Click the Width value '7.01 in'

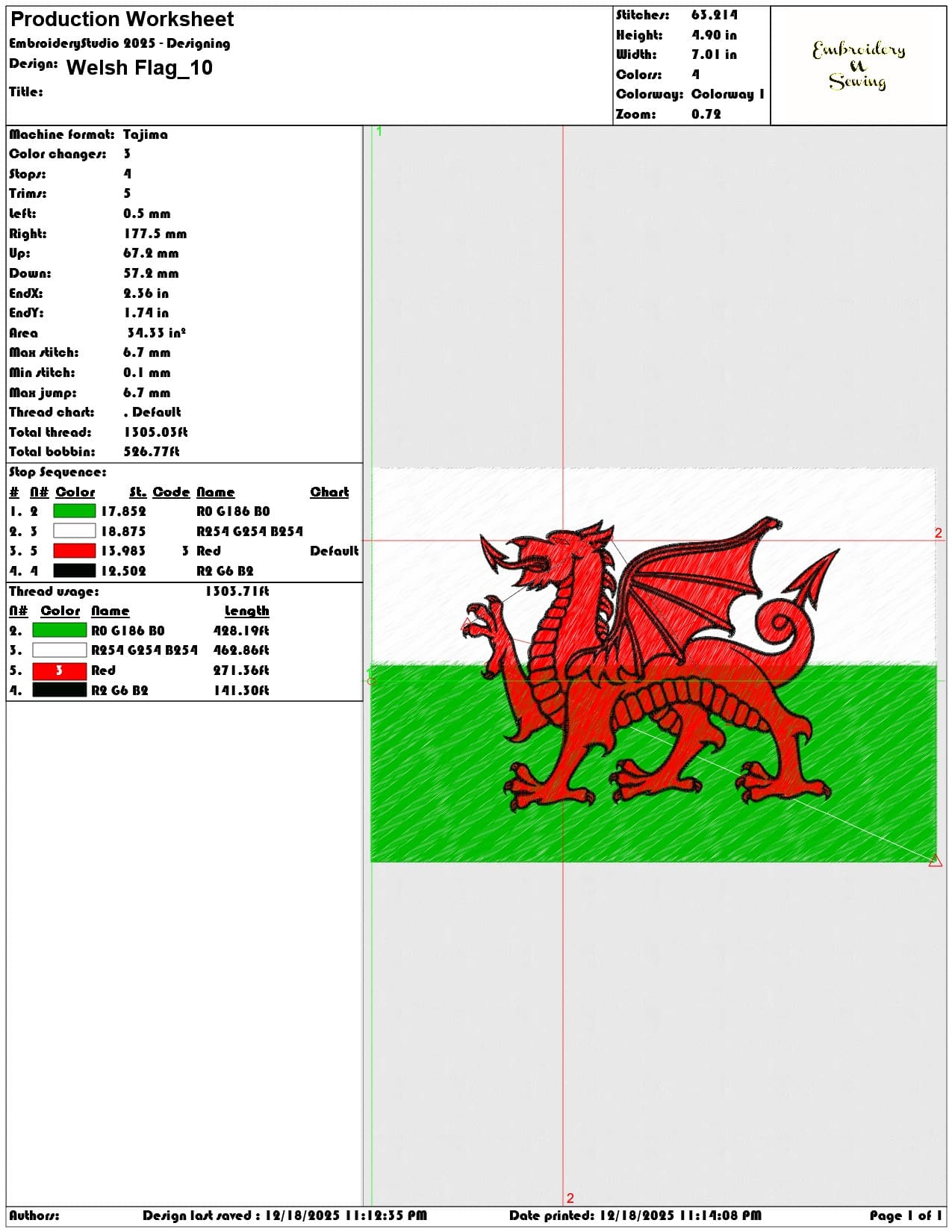[x=715, y=55]
